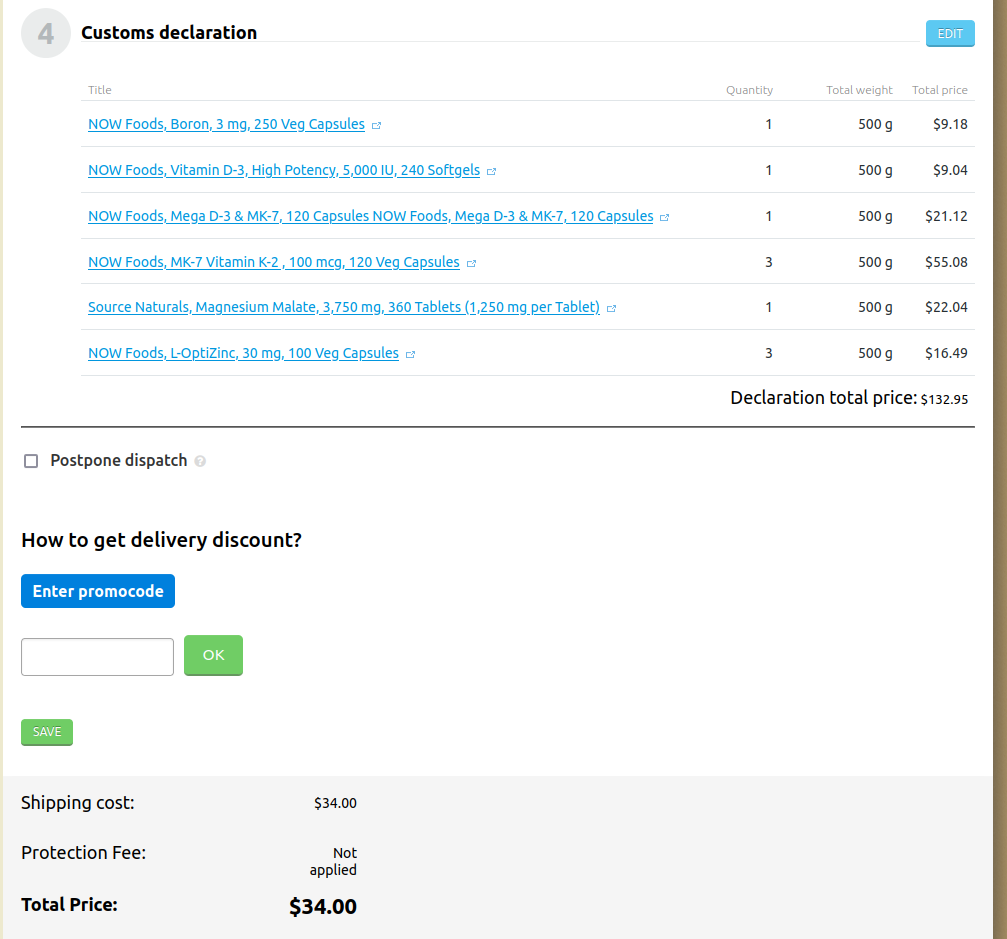Click the Postpone dispatch label
Image resolution: width=1007 pixels, height=939 pixels.
pos(119,461)
